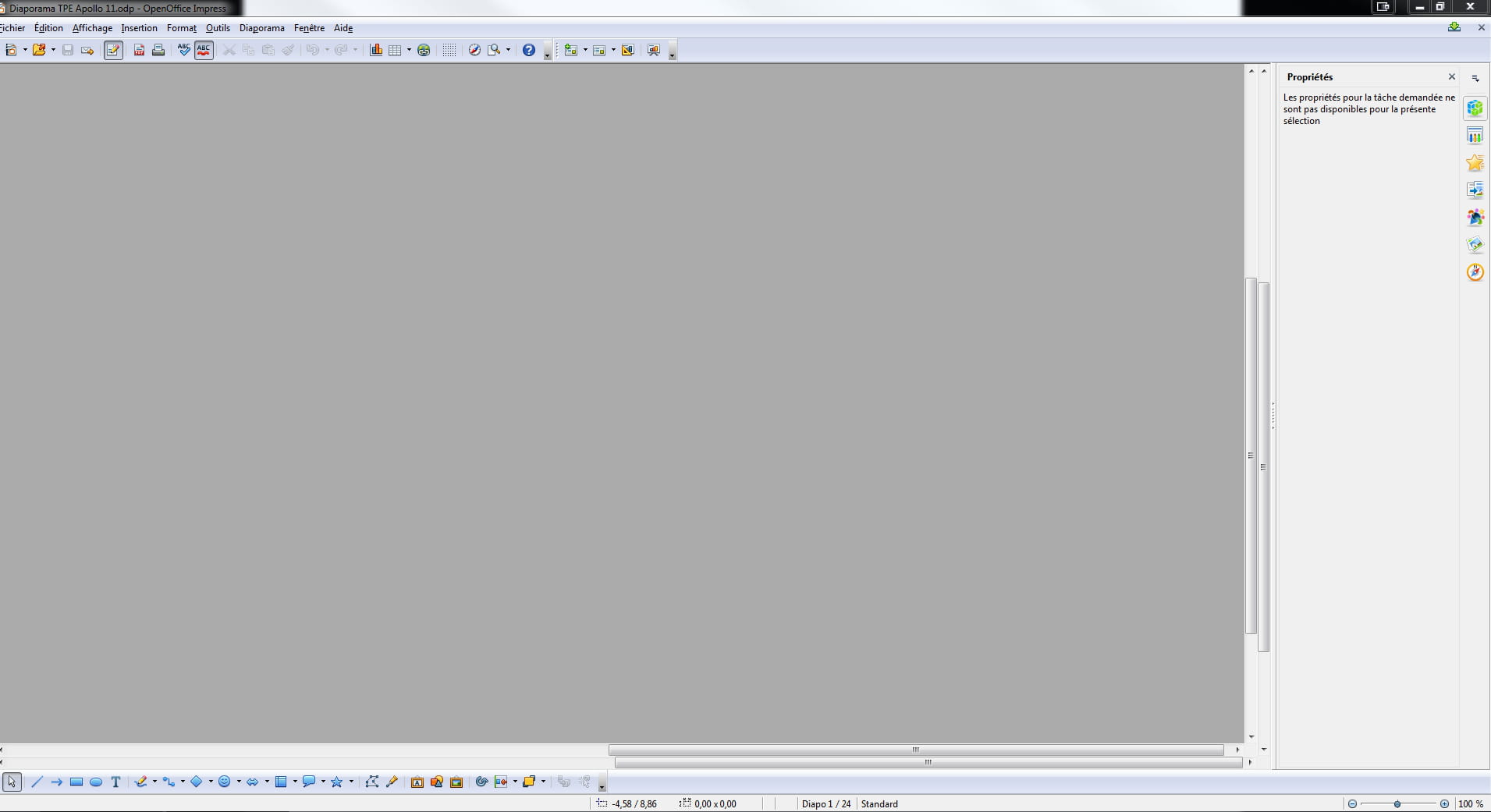Click the Hyperlink globe icon
This screenshot has height=812, width=1491.
(x=424, y=50)
